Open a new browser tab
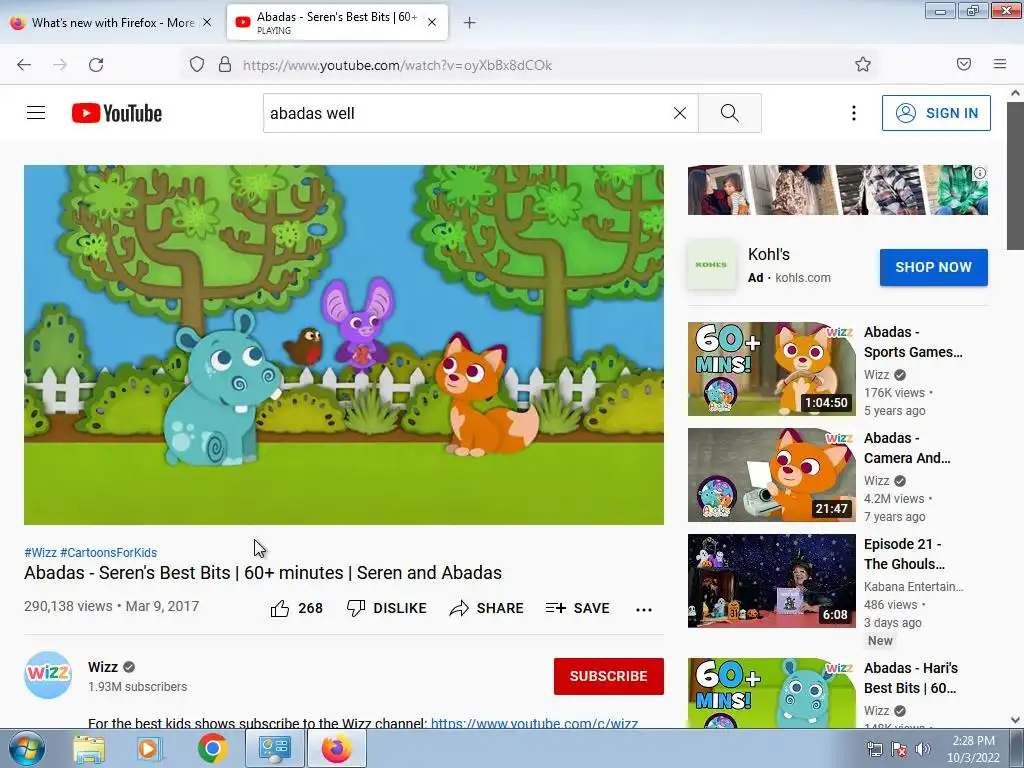1024x768 pixels. point(470,23)
